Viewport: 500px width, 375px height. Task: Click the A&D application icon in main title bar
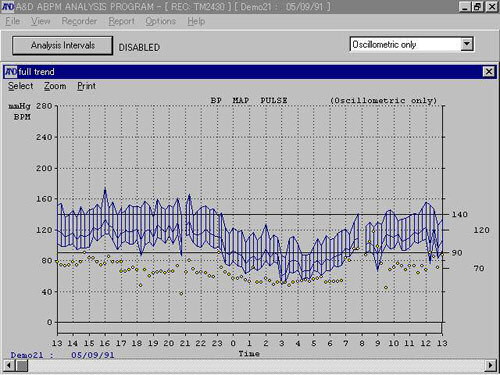[x=8, y=6]
